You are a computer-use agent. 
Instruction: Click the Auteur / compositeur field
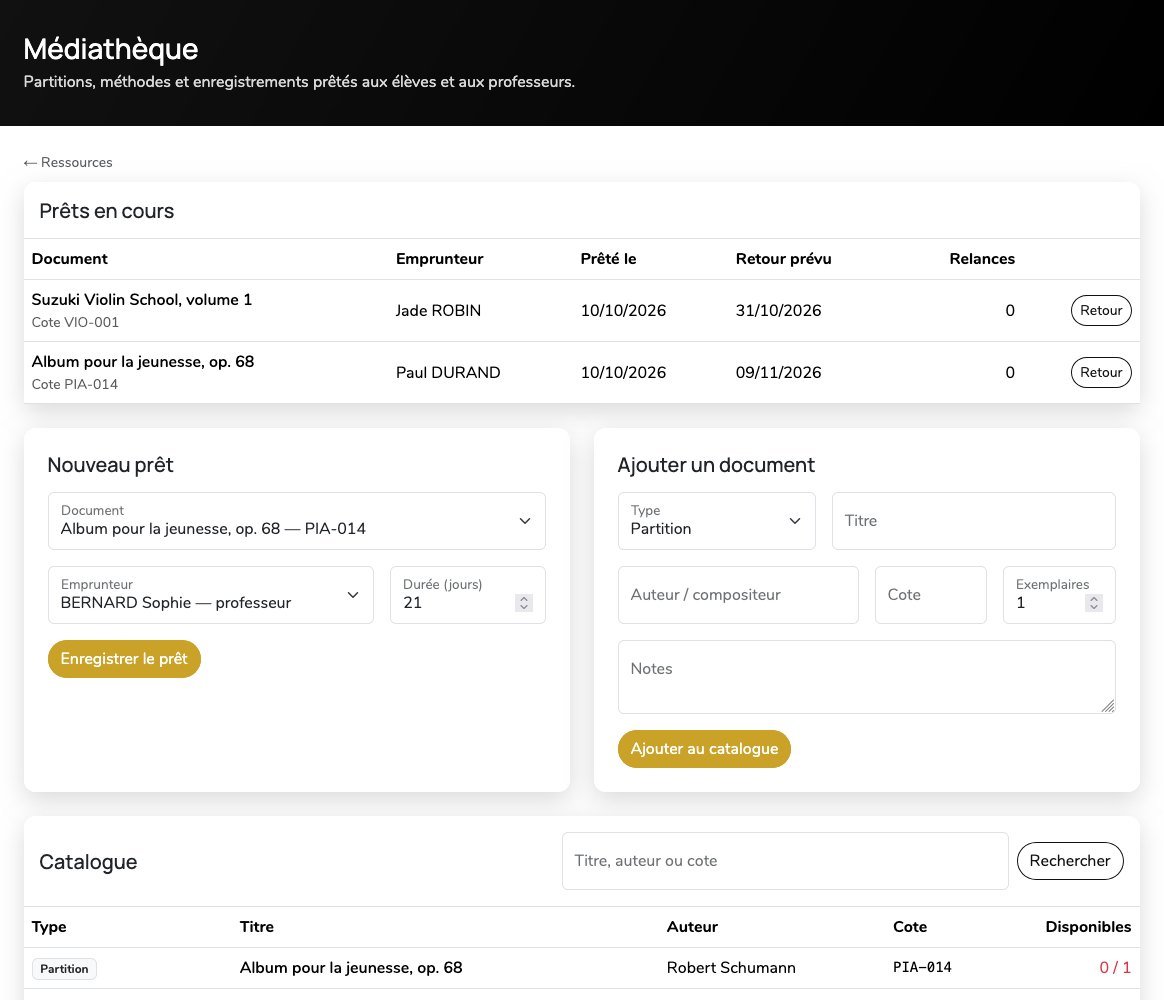pos(738,595)
